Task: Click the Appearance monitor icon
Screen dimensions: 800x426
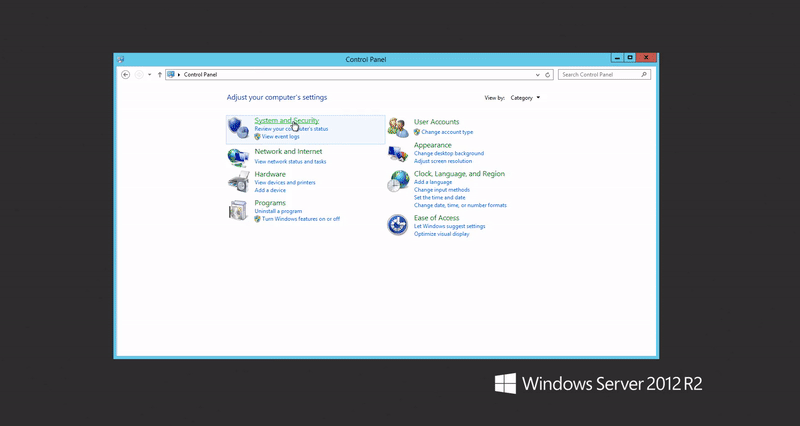Action: (398, 153)
